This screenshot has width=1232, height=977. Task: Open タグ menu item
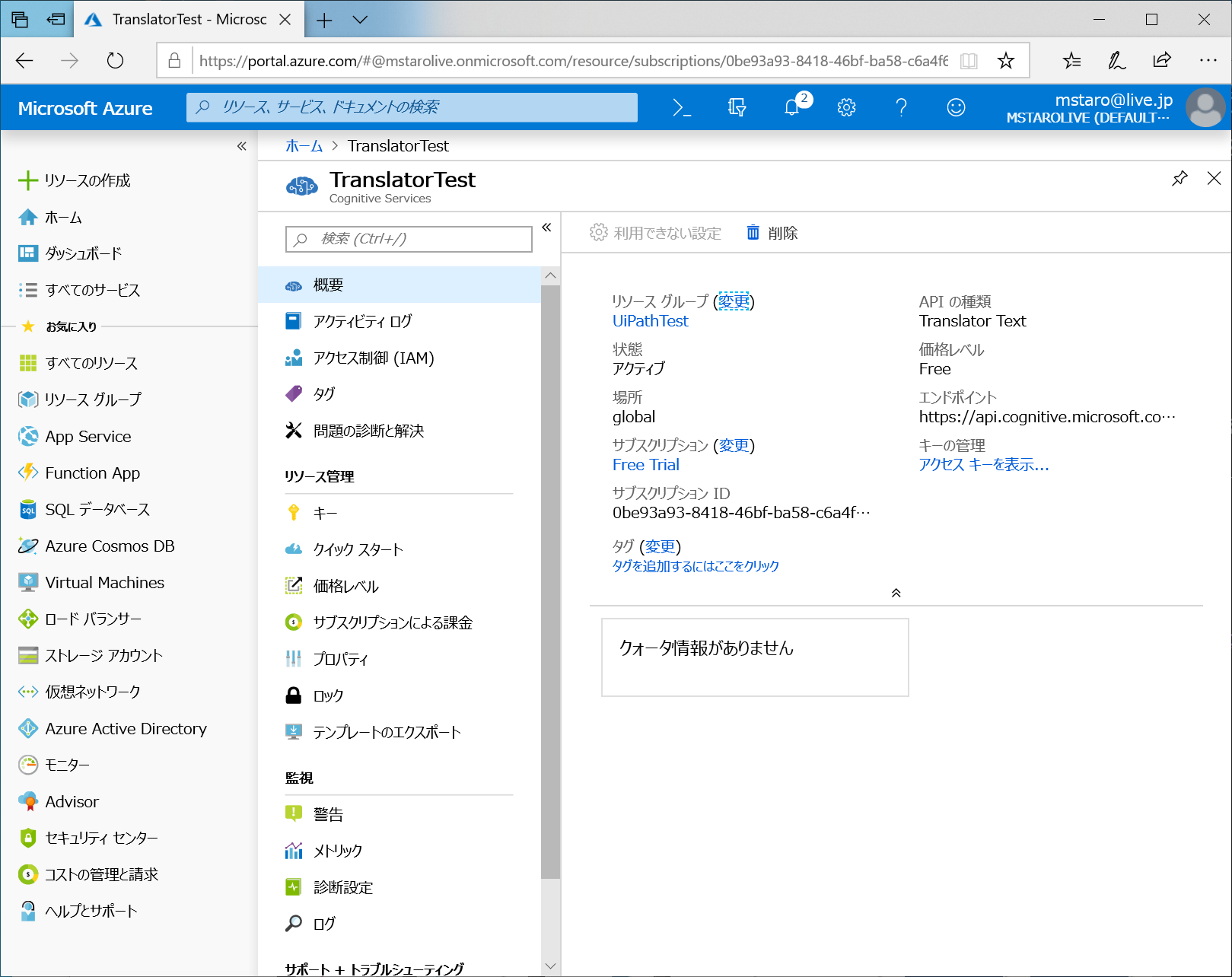[x=400, y=394]
